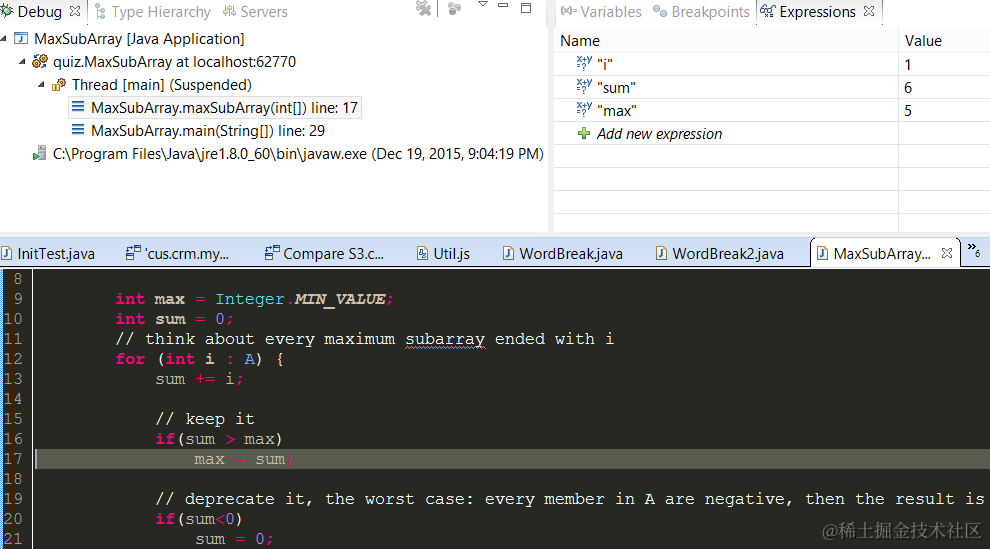Click the Name column header
Image resolution: width=990 pixels, height=549 pixels.
pyautogui.click(x=580, y=41)
